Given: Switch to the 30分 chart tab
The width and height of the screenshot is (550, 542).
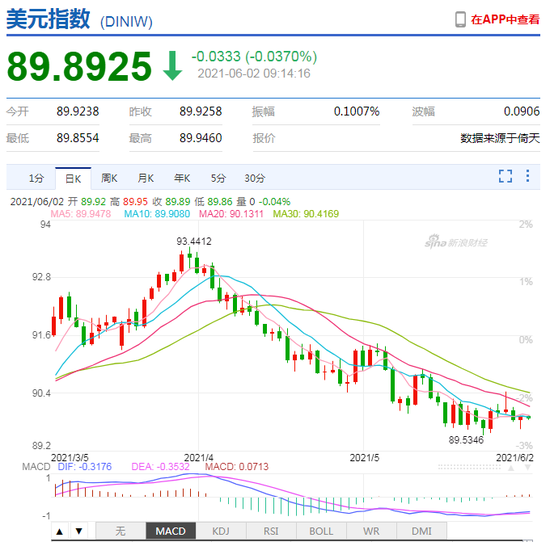Looking at the screenshot, I should tap(255, 178).
